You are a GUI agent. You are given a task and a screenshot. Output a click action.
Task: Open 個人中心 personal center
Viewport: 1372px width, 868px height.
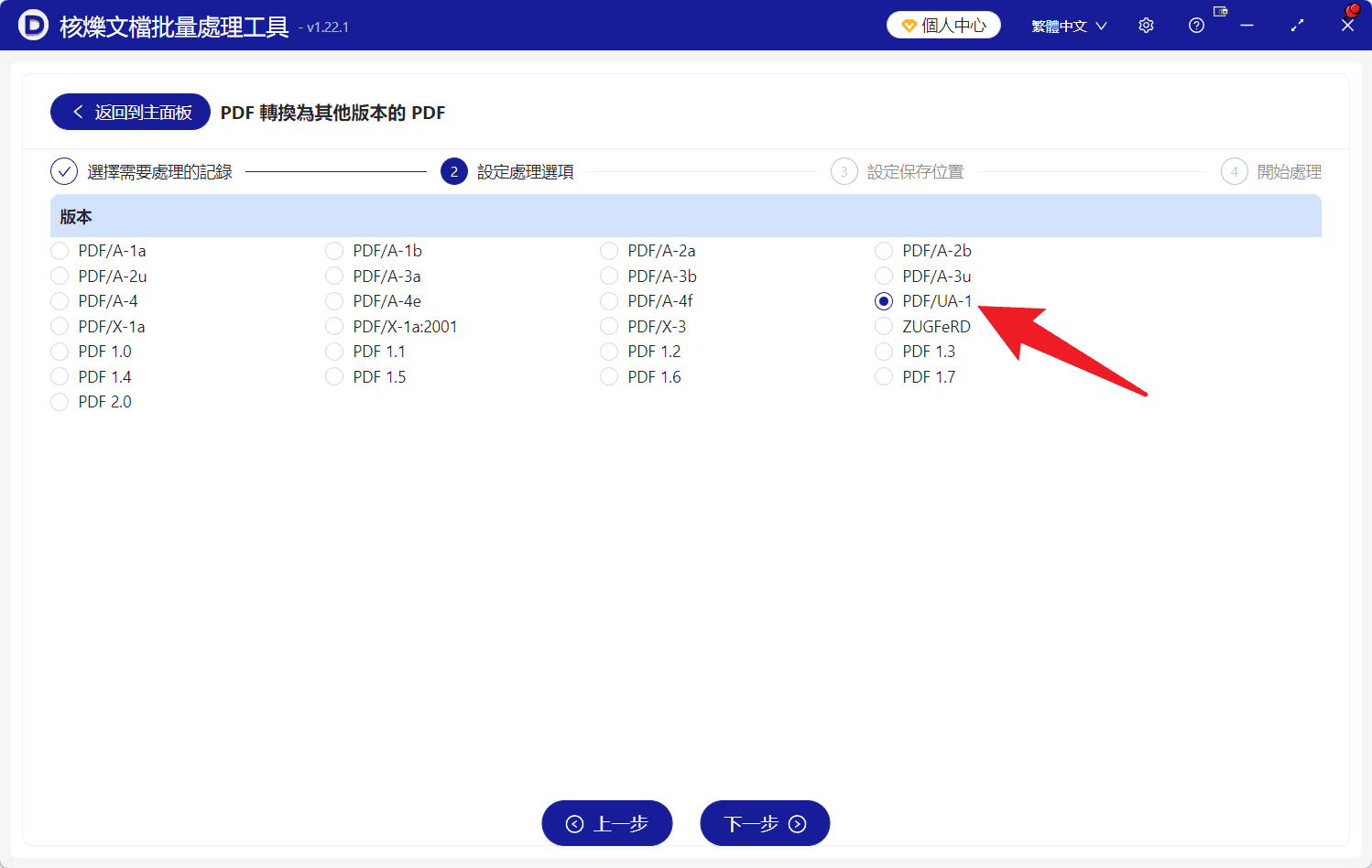pyautogui.click(x=943, y=26)
